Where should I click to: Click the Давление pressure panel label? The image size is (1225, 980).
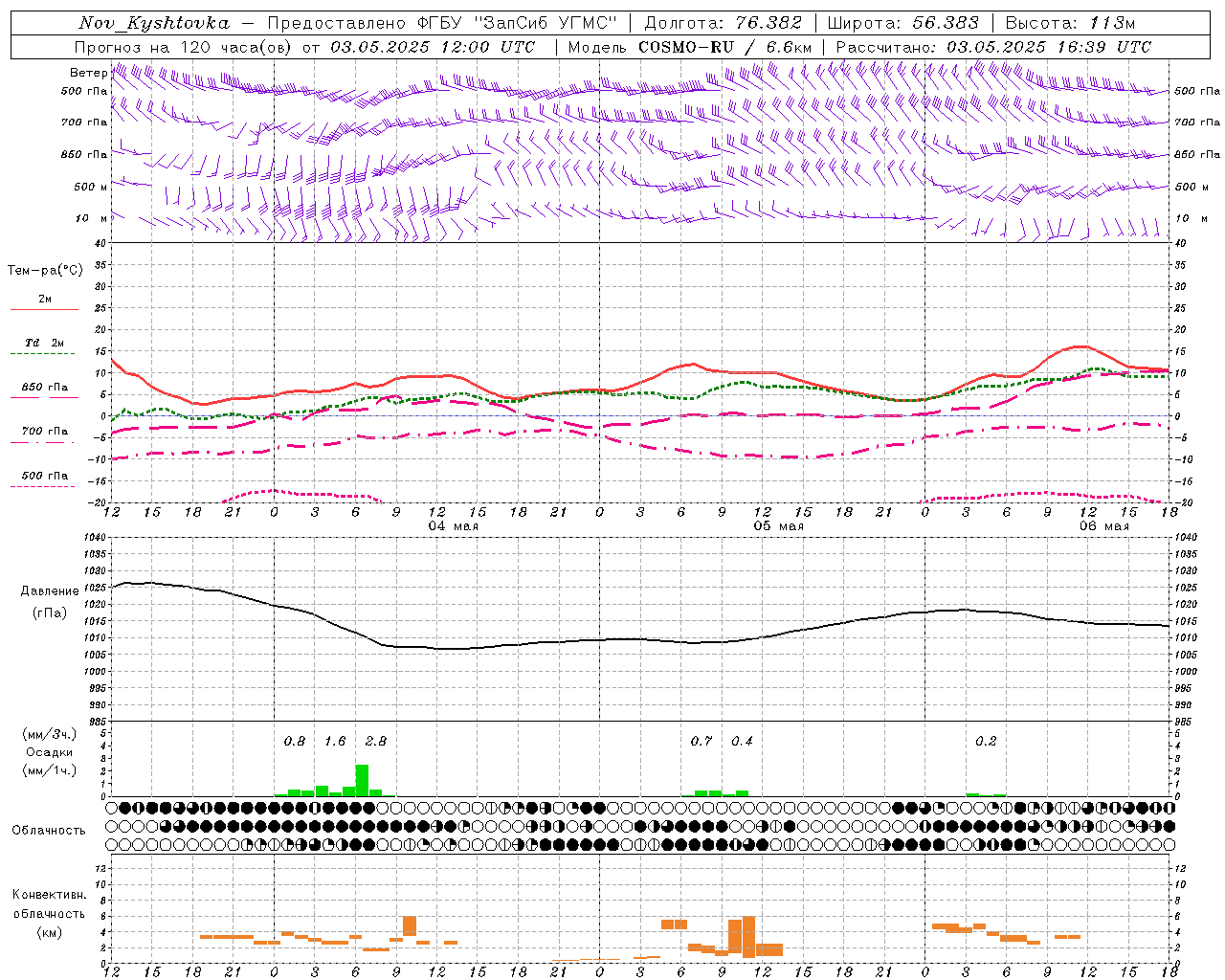(x=50, y=591)
